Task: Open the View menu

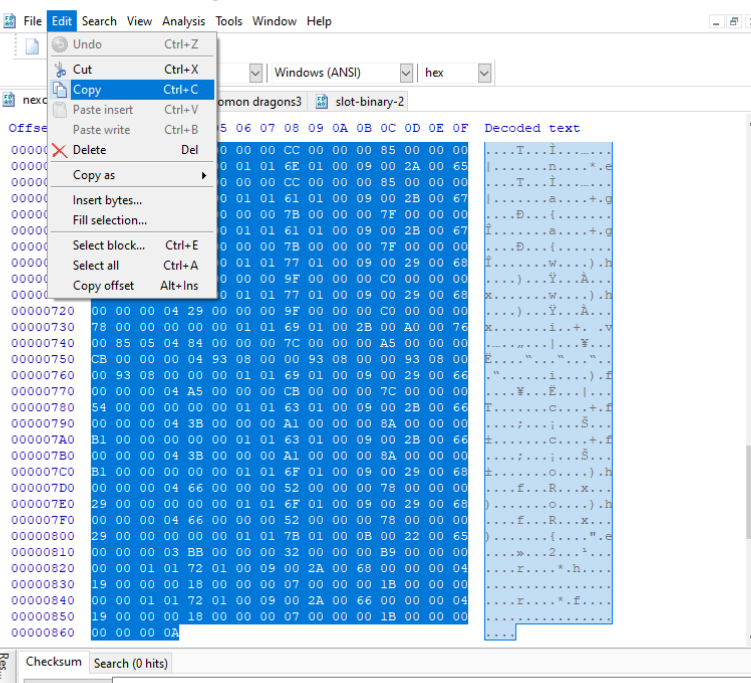Action: point(139,21)
